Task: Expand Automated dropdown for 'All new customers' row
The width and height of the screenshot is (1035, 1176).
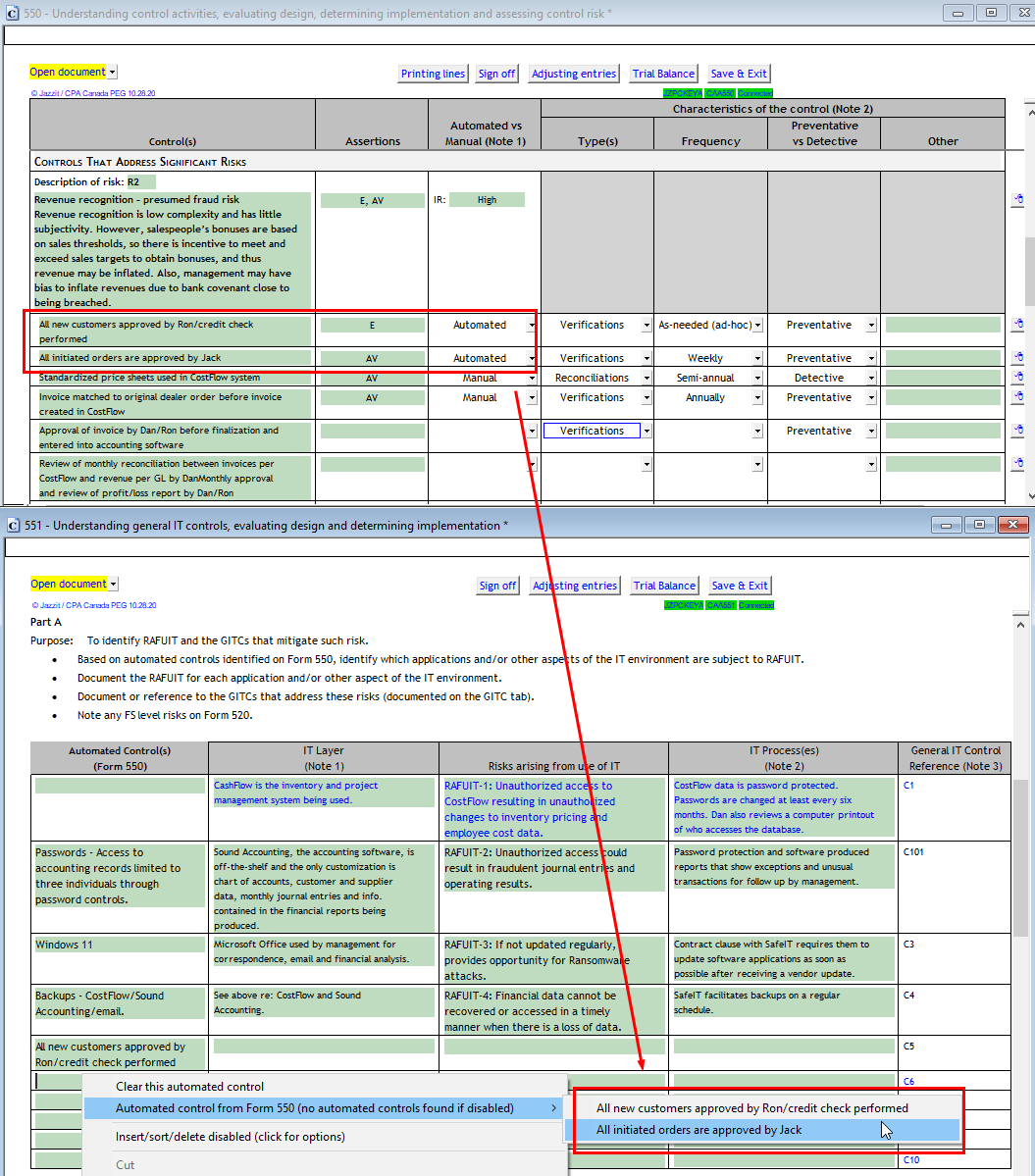Action: click(x=532, y=326)
